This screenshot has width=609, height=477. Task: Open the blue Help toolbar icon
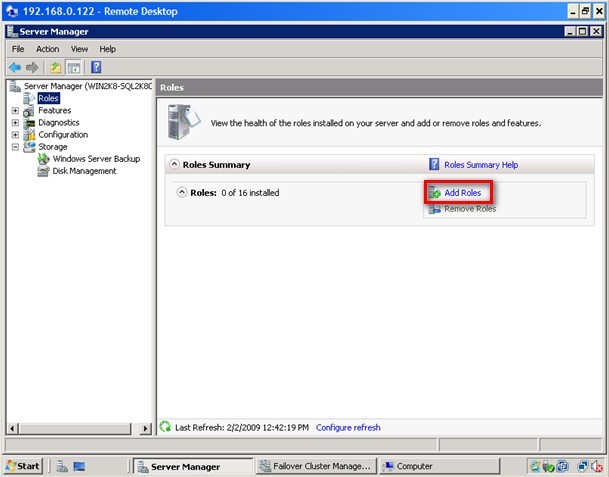pos(96,67)
